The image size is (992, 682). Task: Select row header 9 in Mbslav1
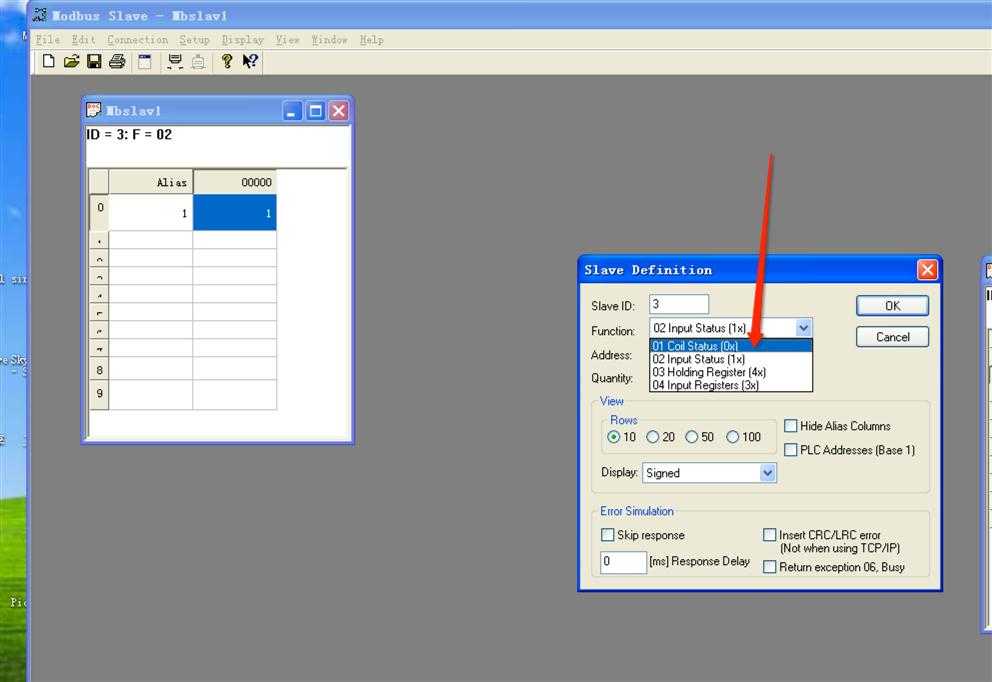(x=99, y=394)
